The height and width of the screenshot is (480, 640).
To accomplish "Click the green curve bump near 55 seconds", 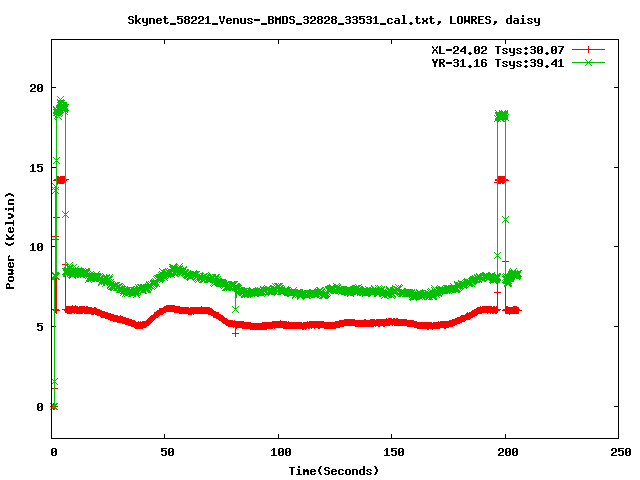I will 177,270.
